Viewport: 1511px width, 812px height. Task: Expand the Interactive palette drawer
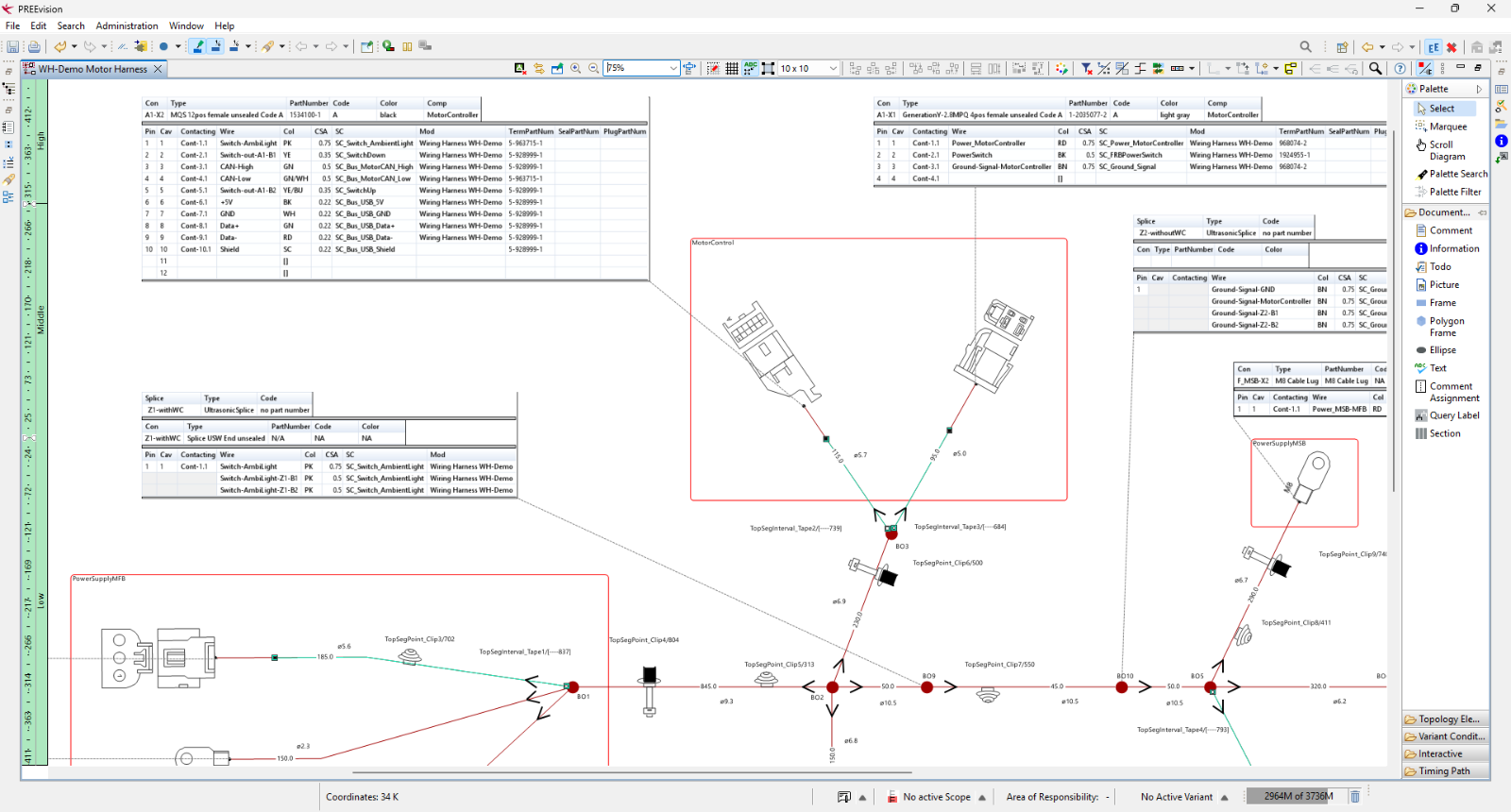1446,753
